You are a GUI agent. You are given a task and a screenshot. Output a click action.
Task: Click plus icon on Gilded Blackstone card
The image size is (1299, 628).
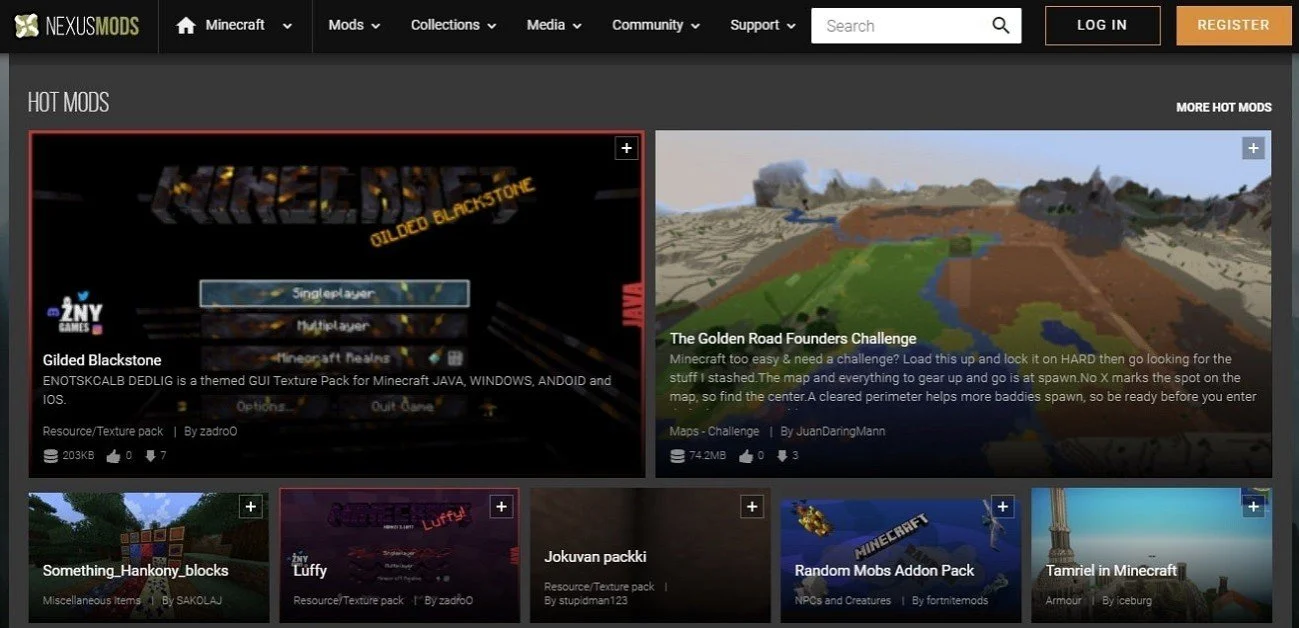(x=626, y=148)
